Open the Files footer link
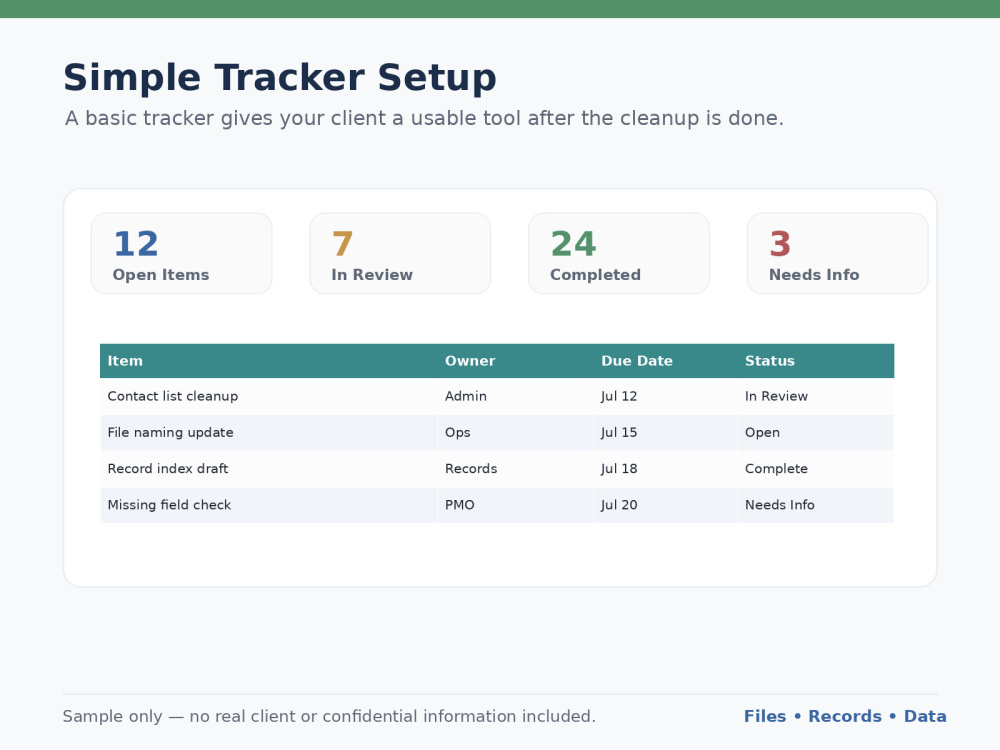 pos(765,717)
